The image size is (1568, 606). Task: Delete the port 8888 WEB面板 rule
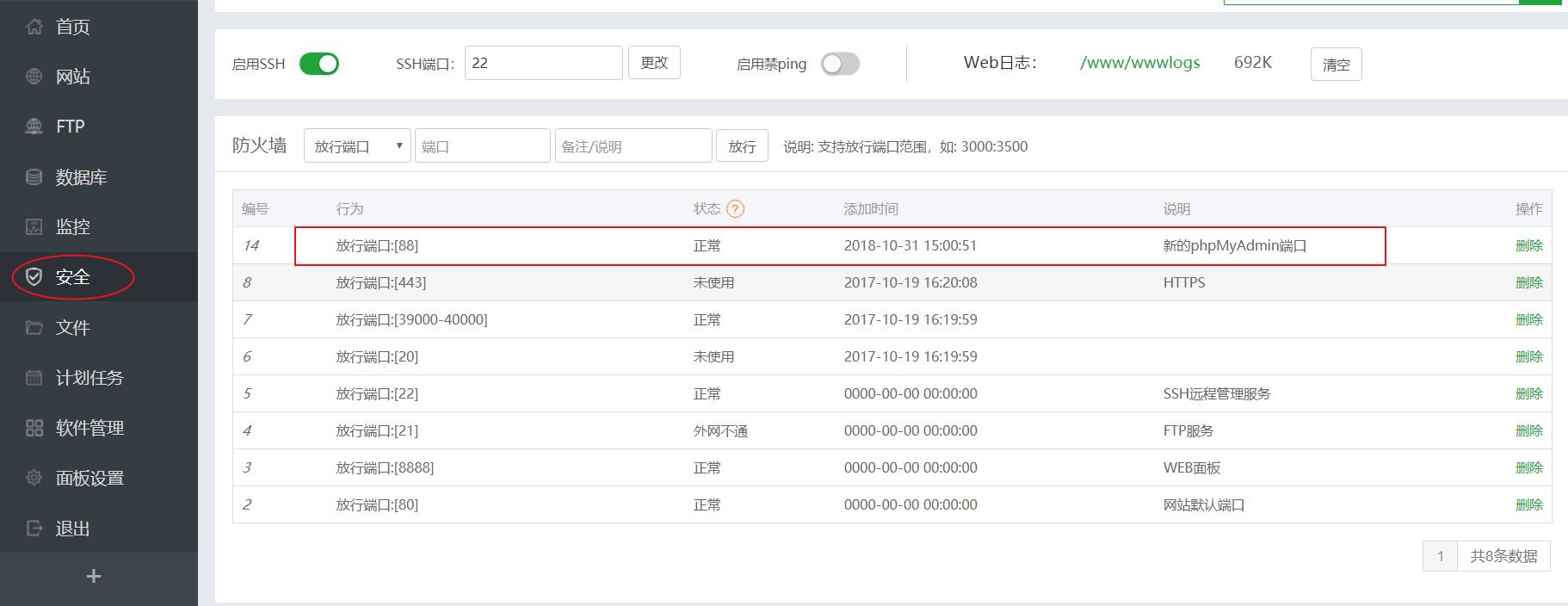click(x=1529, y=467)
